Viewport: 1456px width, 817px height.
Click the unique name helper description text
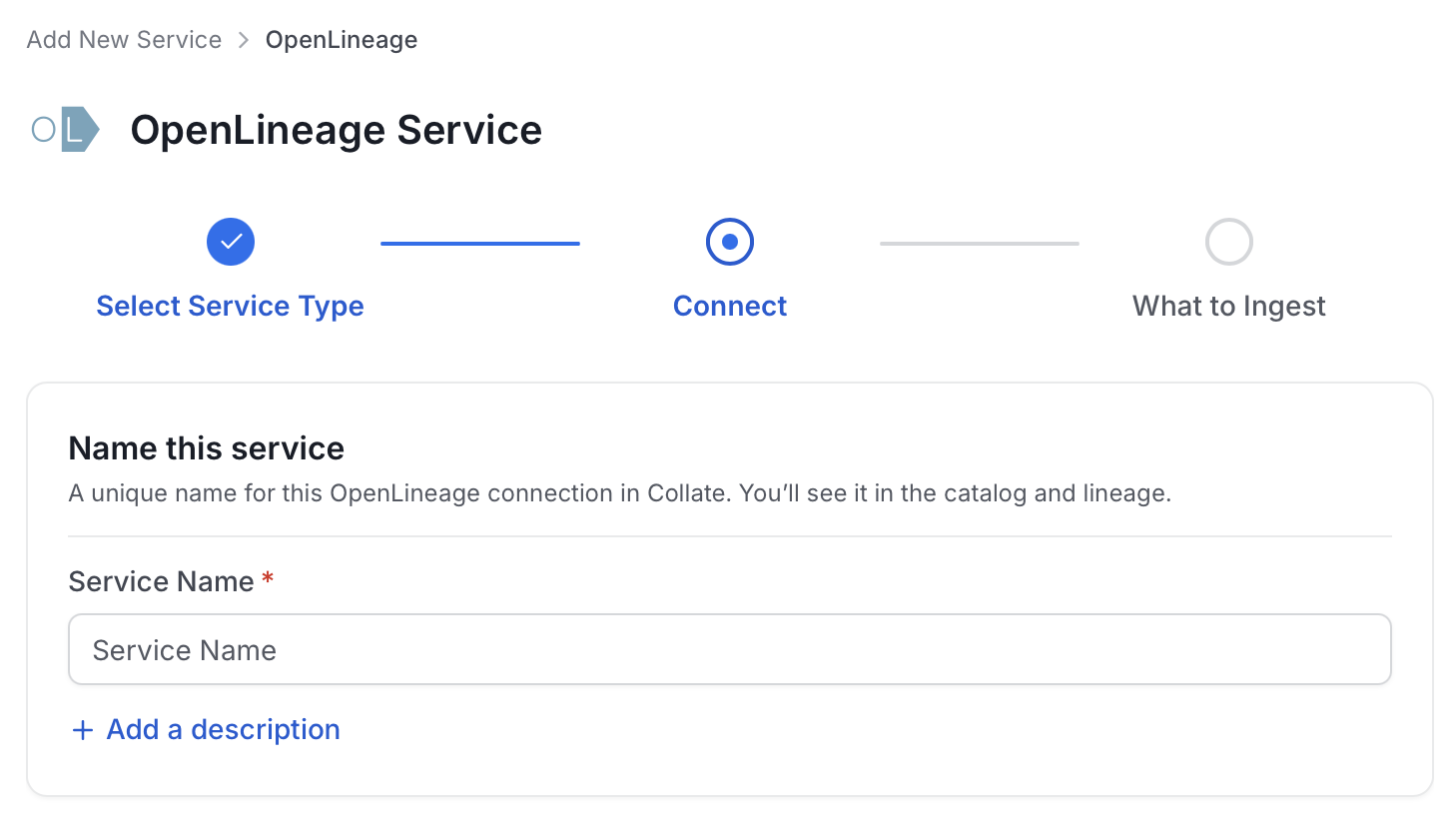(620, 493)
